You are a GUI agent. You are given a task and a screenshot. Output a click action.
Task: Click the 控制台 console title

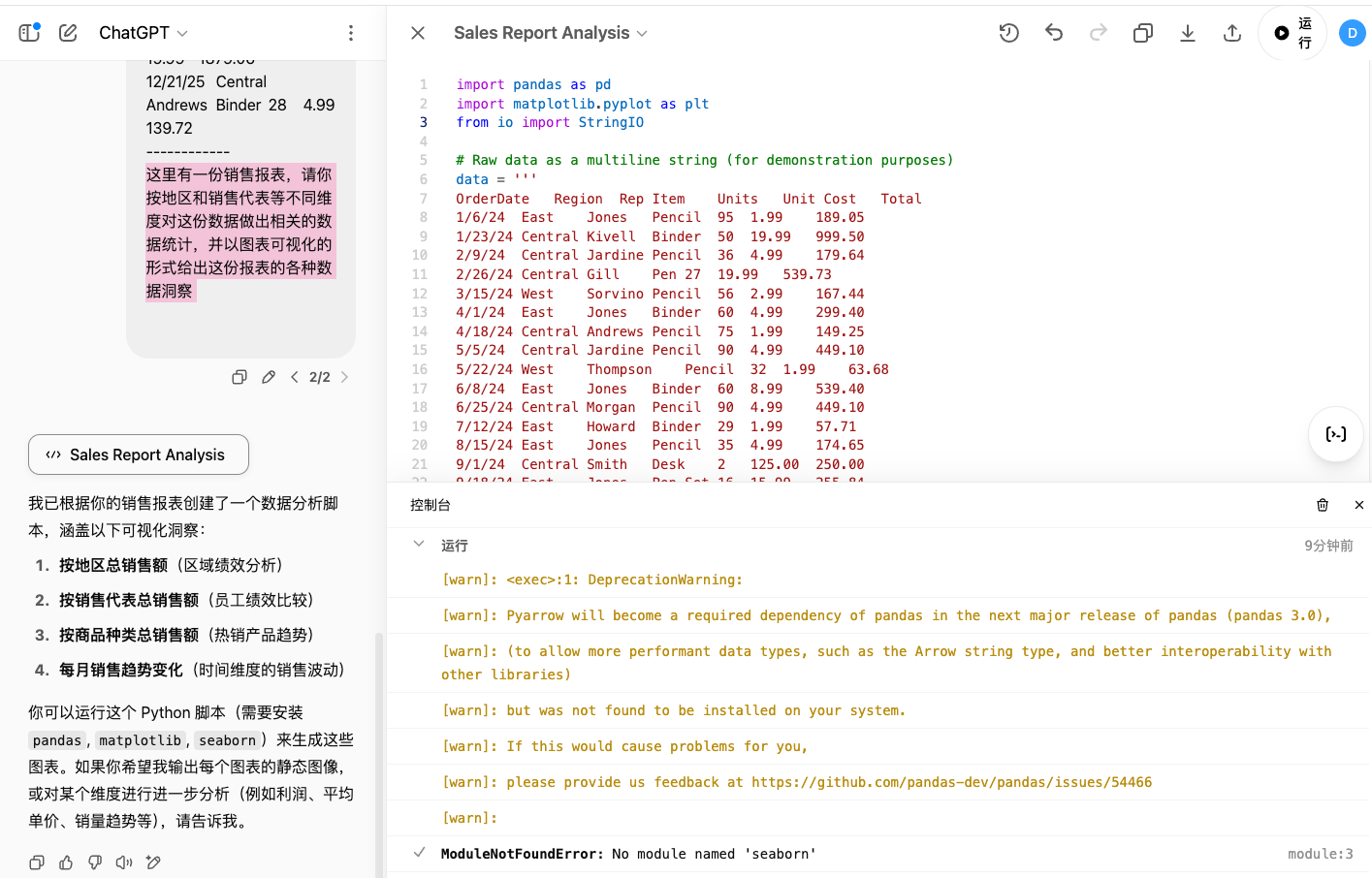click(431, 505)
